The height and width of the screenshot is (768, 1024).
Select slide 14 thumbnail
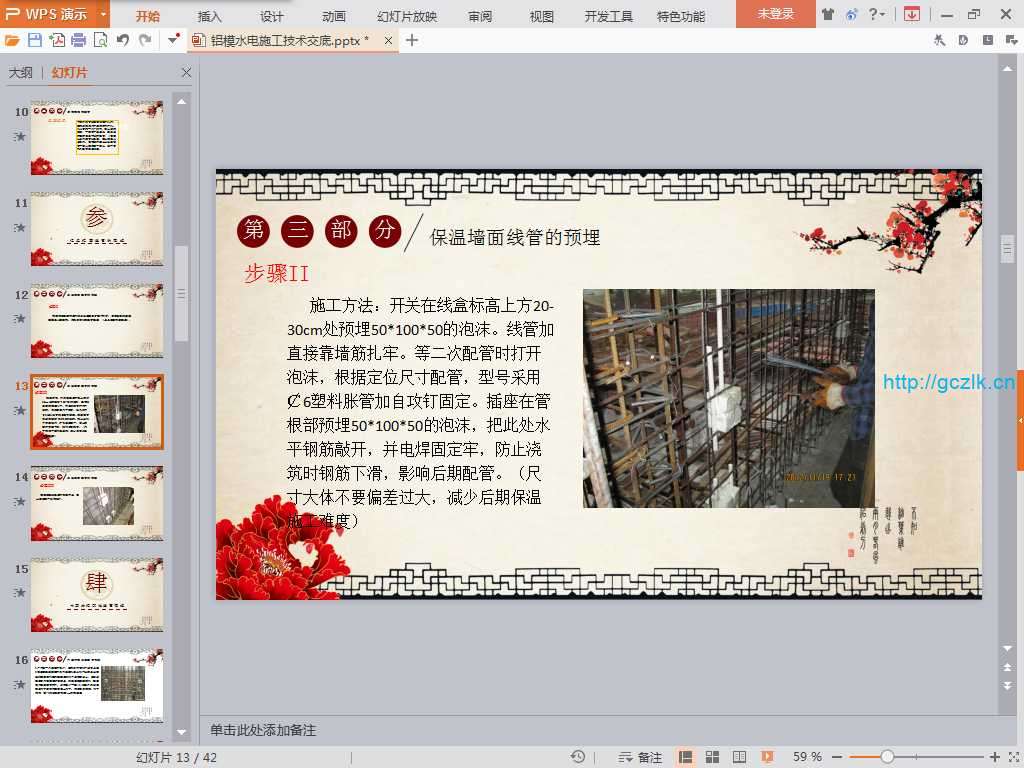[x=96, y=503]
